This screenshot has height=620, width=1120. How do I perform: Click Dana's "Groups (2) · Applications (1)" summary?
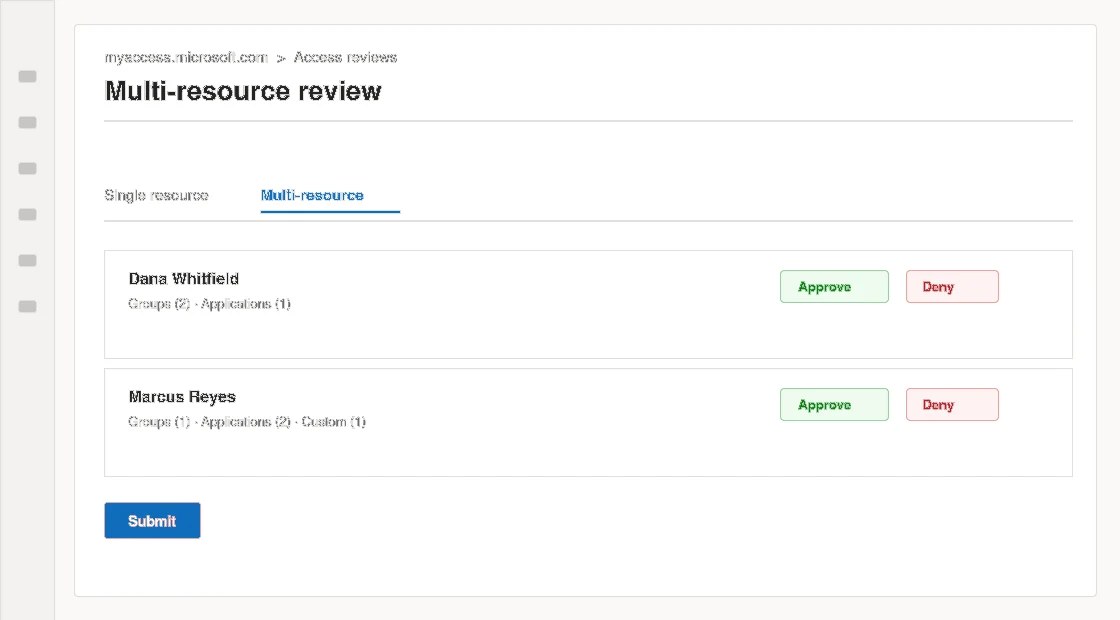point(209,304)
